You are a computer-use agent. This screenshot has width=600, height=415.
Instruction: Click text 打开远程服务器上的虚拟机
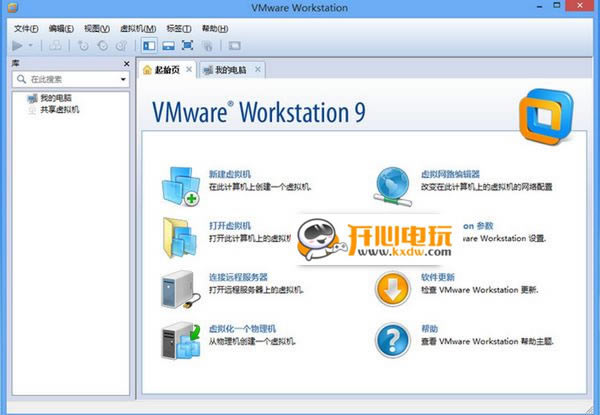click(x=256, y=290)
